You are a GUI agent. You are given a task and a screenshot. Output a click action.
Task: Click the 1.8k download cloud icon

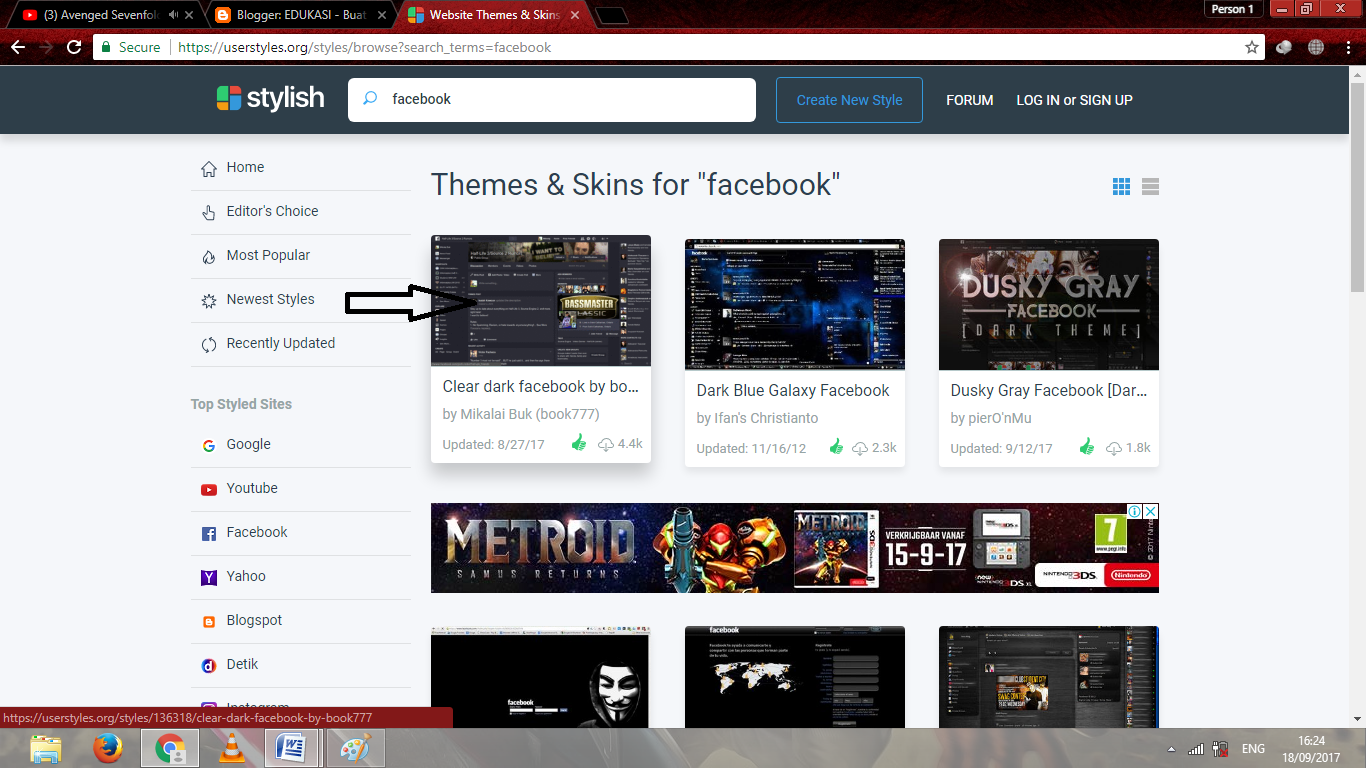[x=1114, y=448]
